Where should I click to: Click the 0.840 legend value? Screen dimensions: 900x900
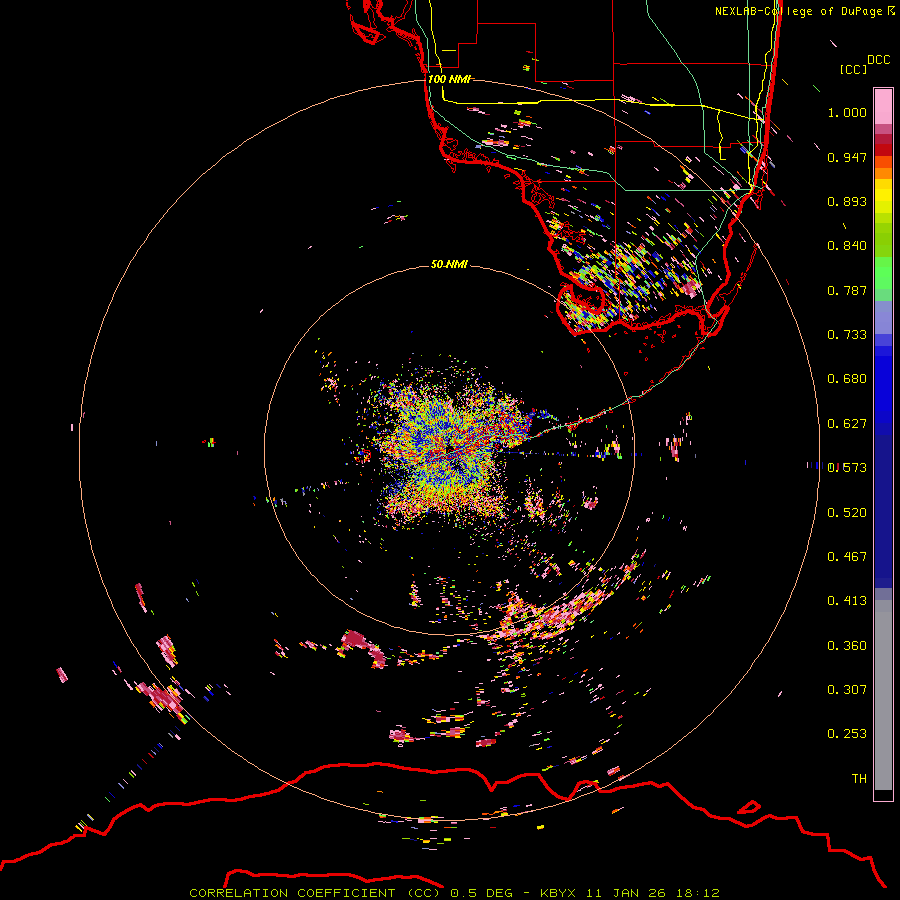[847, 246]
